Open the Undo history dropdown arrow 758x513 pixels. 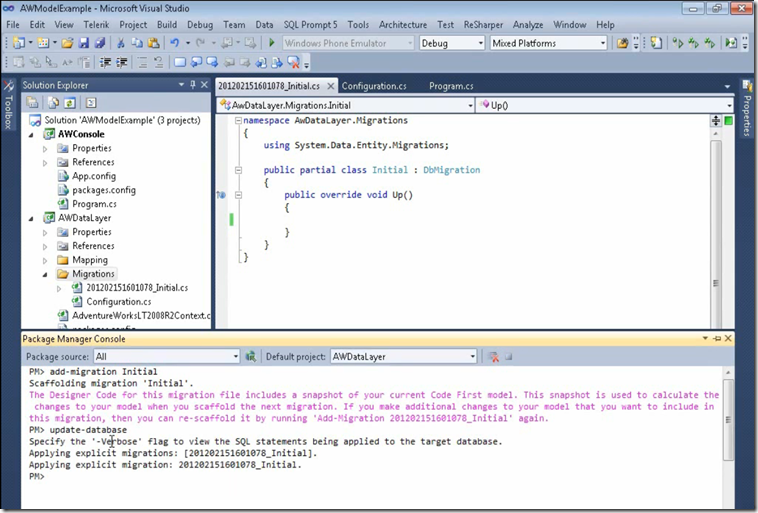point(188,43)
